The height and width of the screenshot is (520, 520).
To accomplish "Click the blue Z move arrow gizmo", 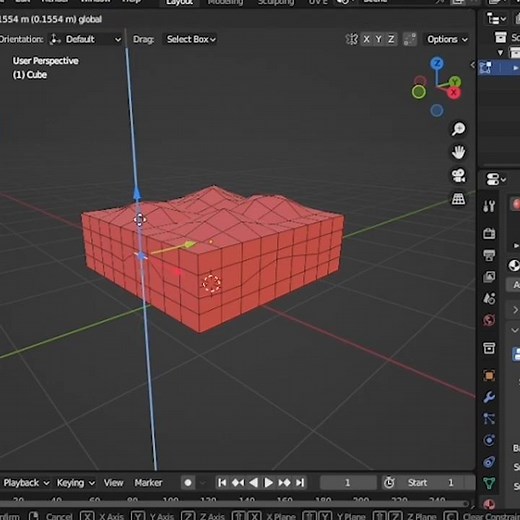I will click(137, 194).
